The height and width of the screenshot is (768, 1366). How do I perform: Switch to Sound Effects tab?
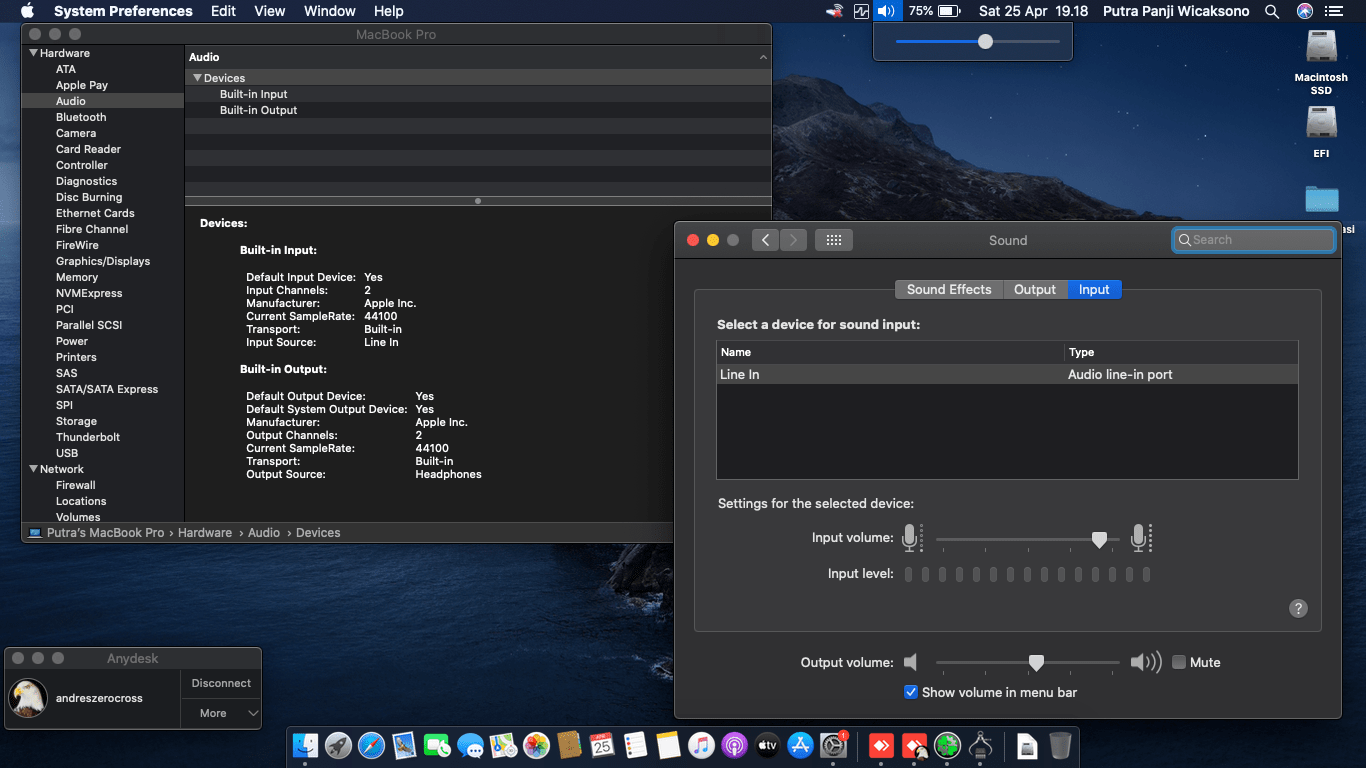(x=949, y=289)
